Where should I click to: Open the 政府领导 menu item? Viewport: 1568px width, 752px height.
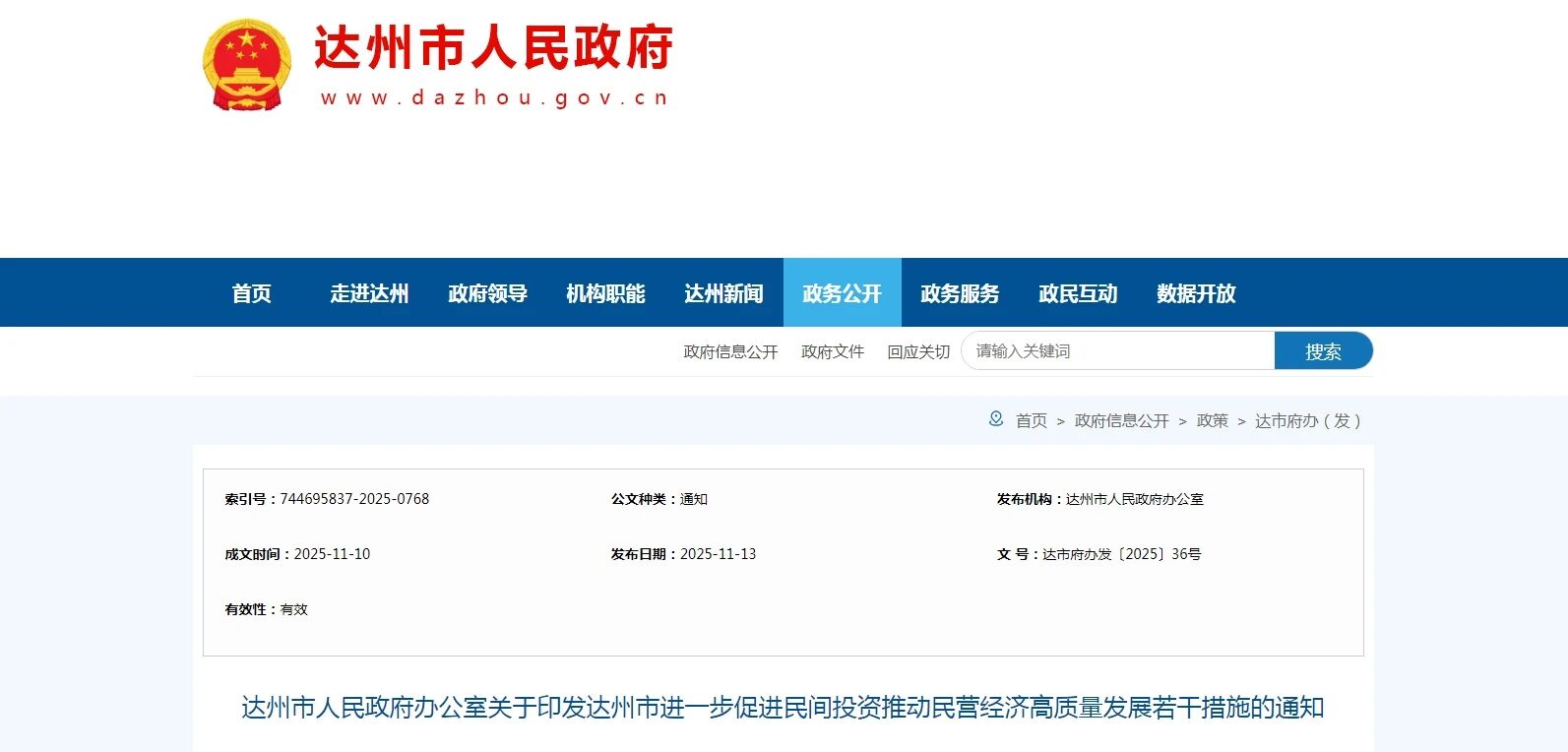pyautogui.click(x=487, y=293)
